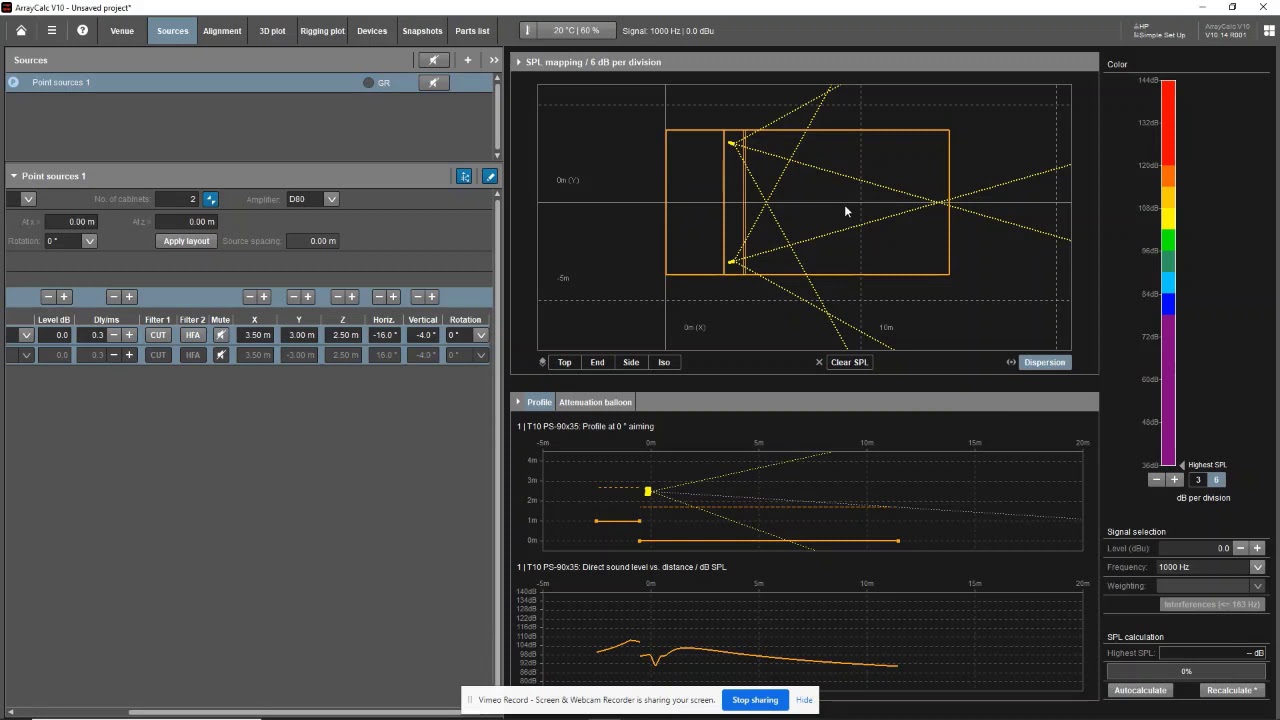Screen dimensions: 1280x720
Task: Open first source row type dropdown
Action: 26,335
